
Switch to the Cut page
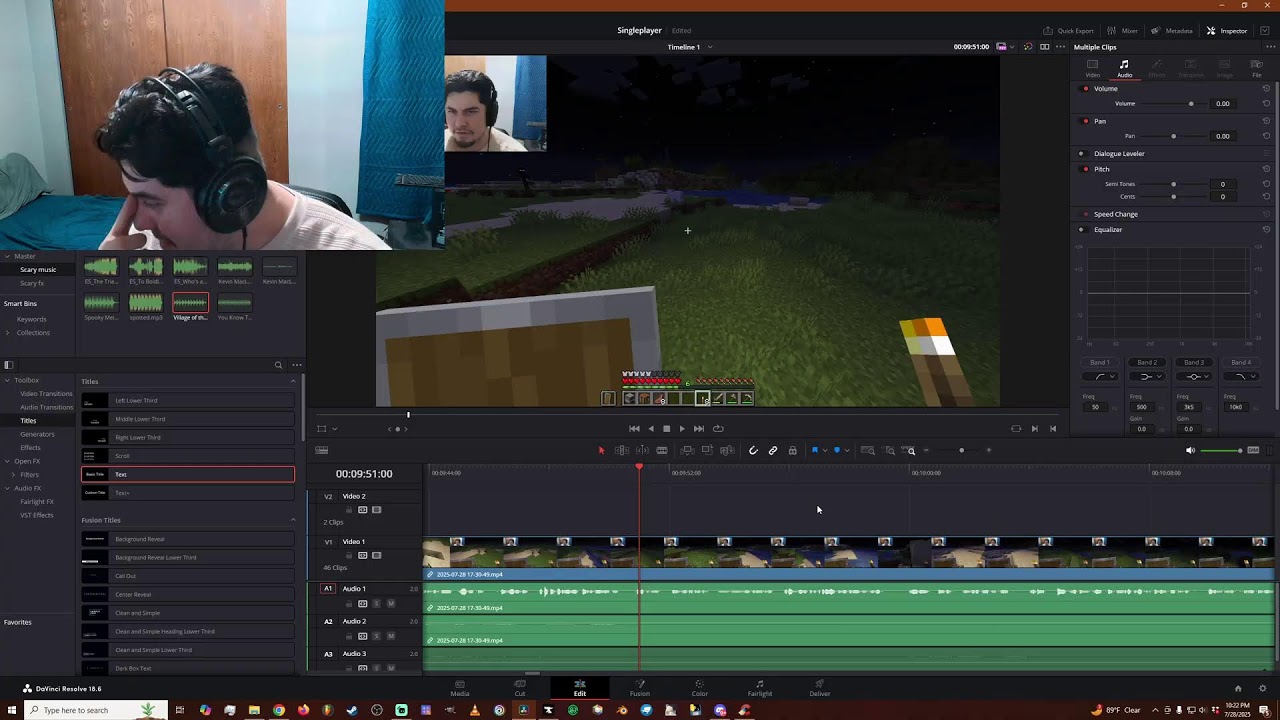520,688
